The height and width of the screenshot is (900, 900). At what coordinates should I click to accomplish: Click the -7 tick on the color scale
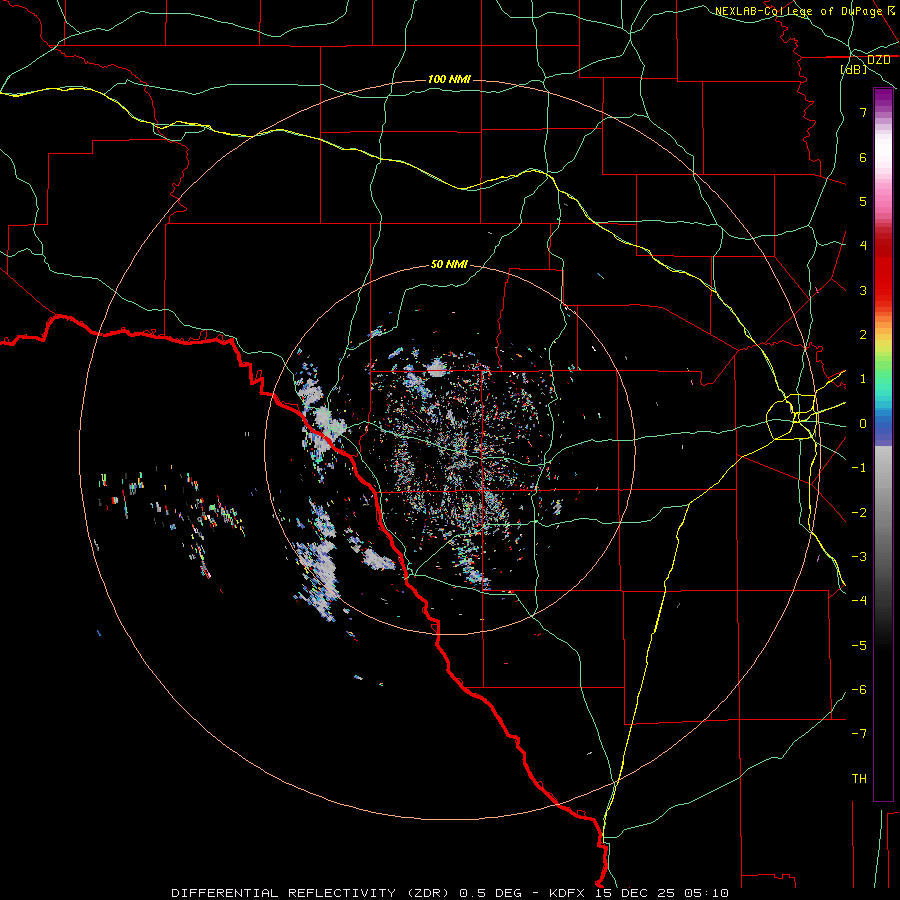coord(859,734)
